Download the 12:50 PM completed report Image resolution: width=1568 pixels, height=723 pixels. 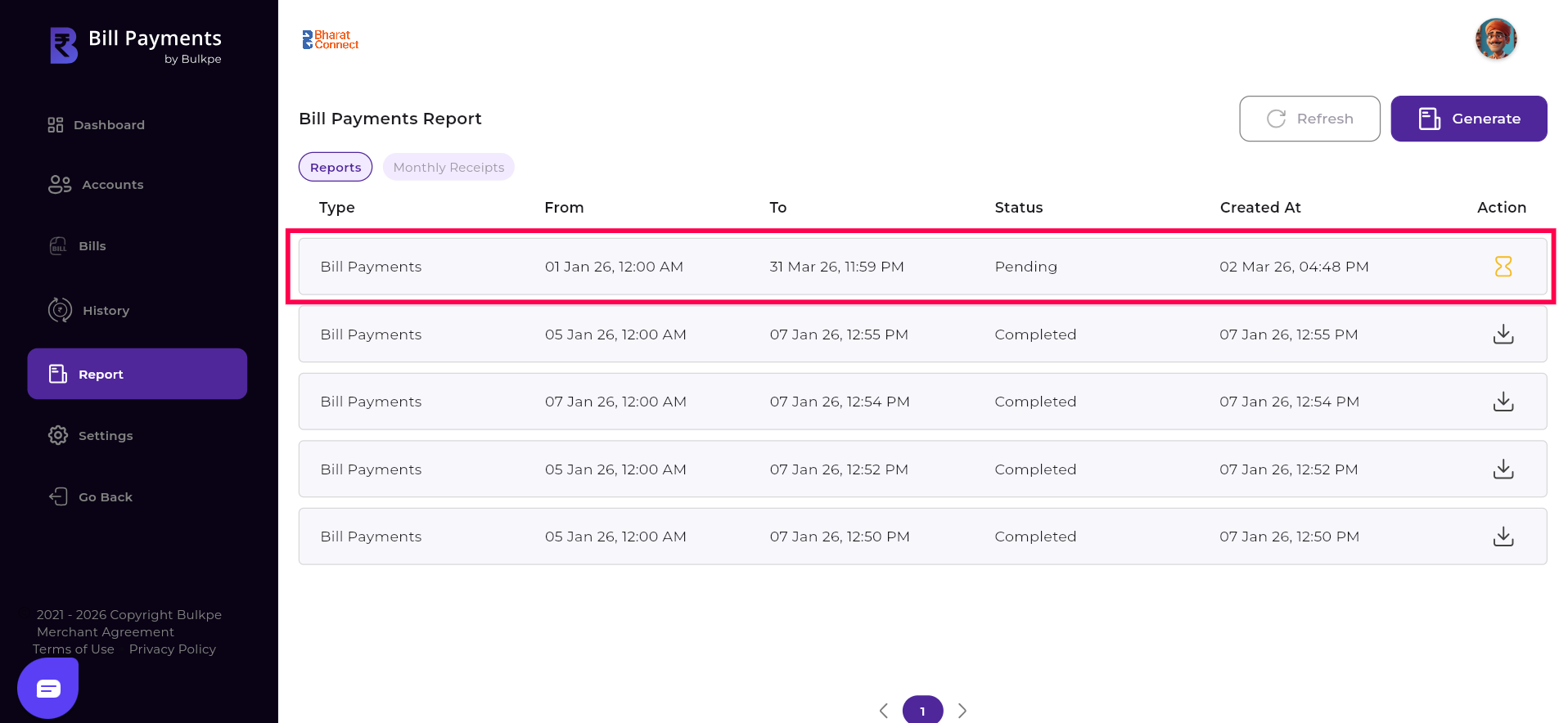click(1503, 537)
